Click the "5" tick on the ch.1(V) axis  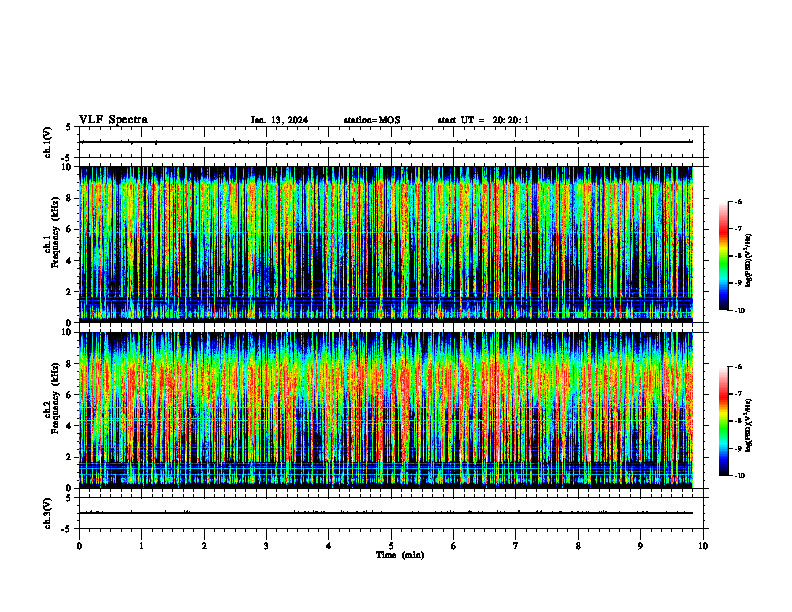pos(69,127)
